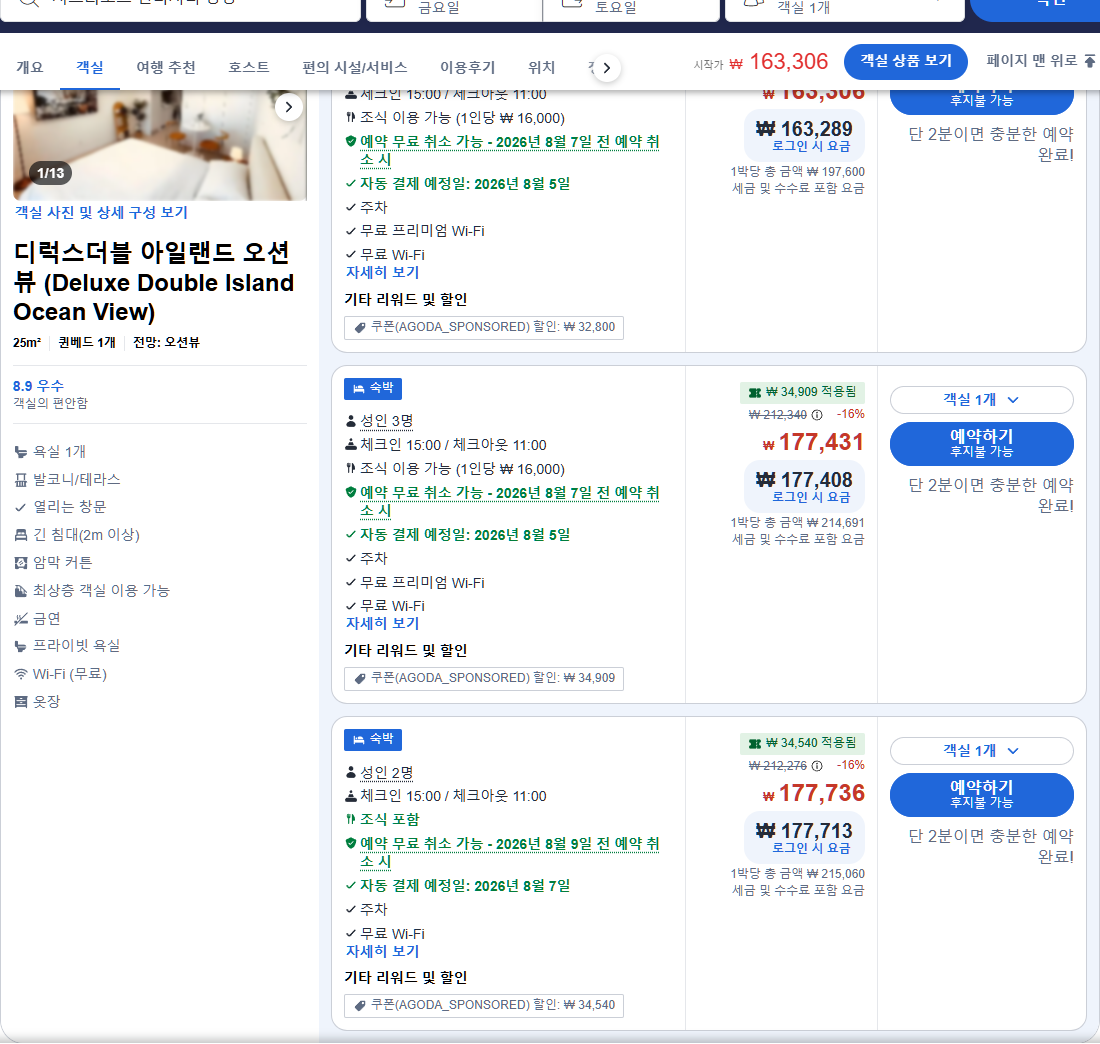Click the ₩177,408 로그인 시 요금 box
The height and width of the screenshot is (1044, 1100).
[x=804, y=487]
